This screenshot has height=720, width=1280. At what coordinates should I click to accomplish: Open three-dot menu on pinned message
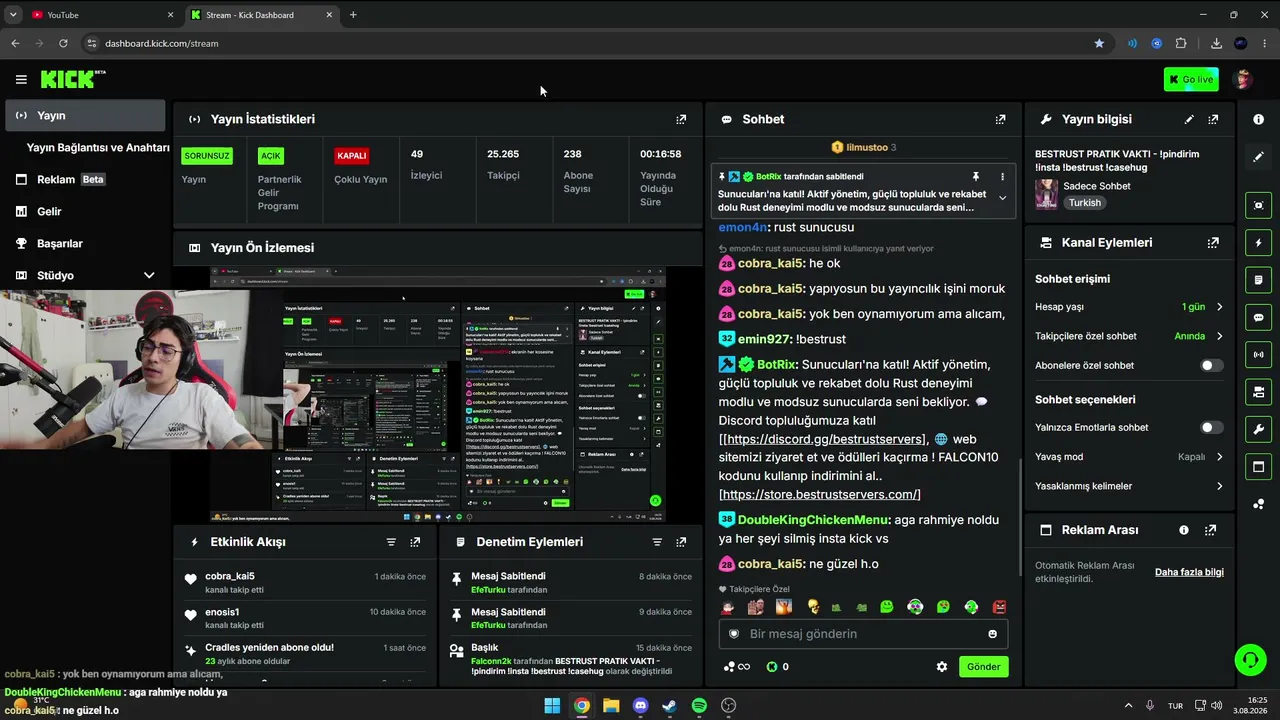pyautogui.click(x=1002, y=177)
